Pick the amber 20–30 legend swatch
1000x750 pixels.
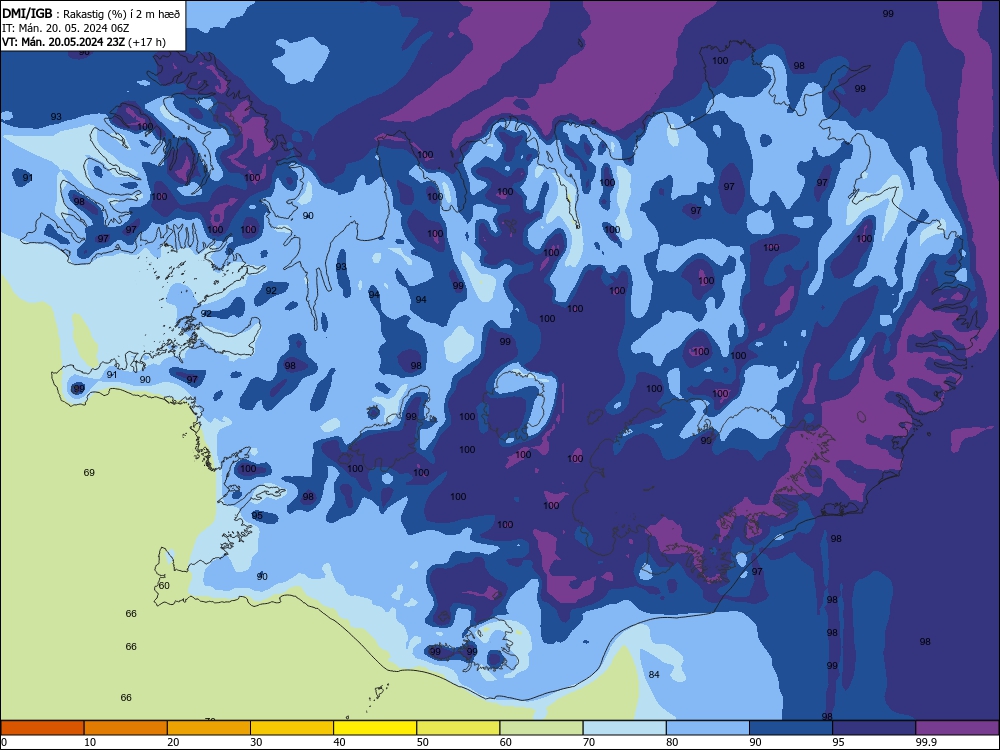[x=209, y=728]
